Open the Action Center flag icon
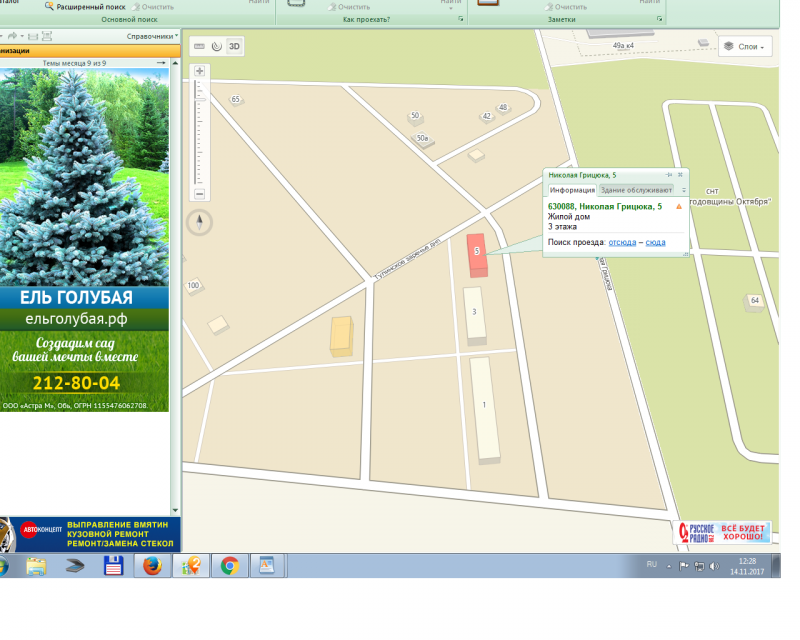Image resolution: width=800 pixels, height=640 pixels. point(684,566)
